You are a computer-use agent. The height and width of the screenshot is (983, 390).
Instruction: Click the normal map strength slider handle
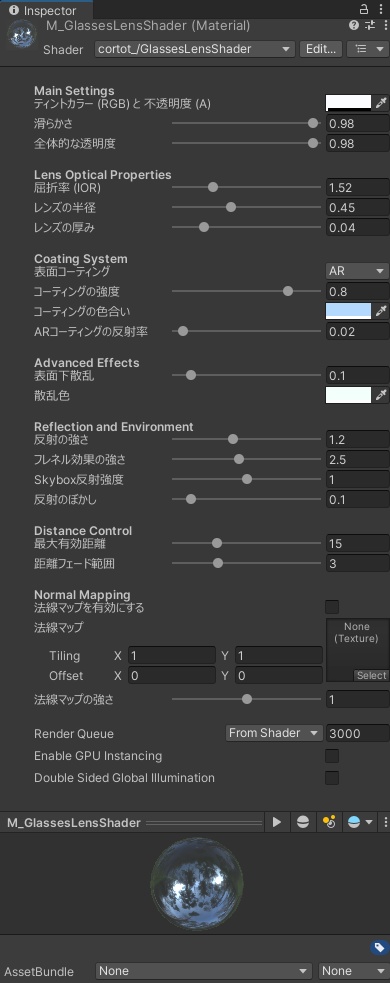pos(247,699)
